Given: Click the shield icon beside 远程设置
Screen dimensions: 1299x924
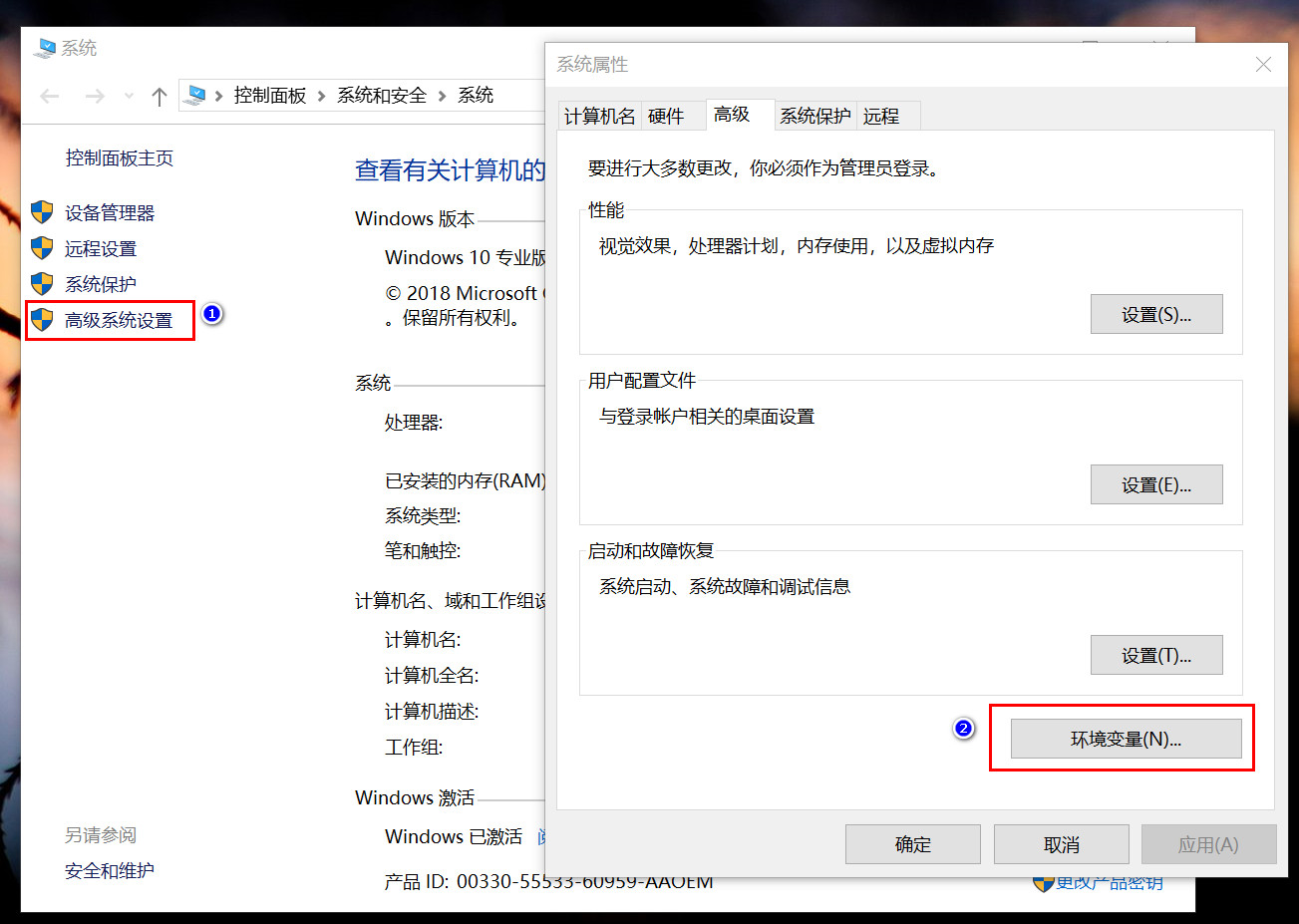Looking at the screenshot, I should (42, 248).
